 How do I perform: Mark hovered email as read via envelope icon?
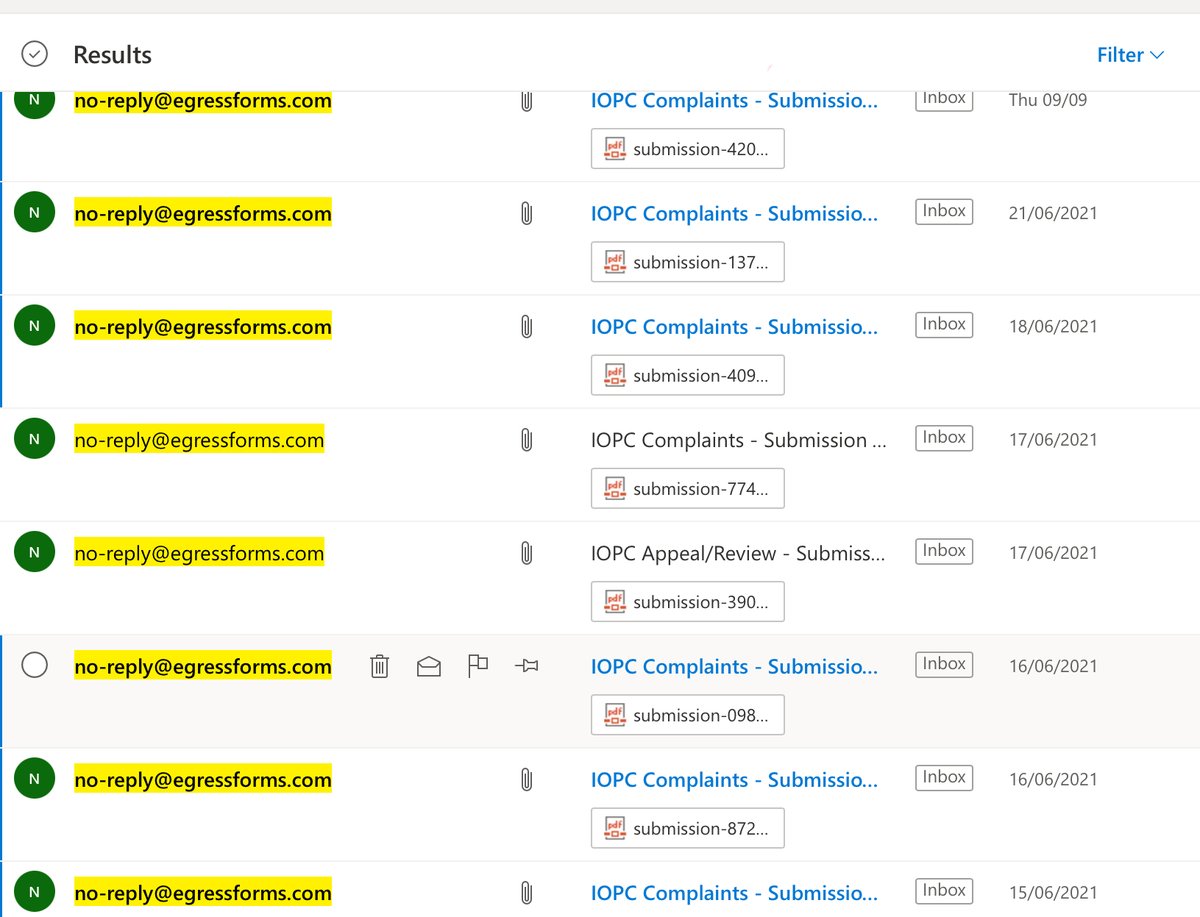(429, 666)
